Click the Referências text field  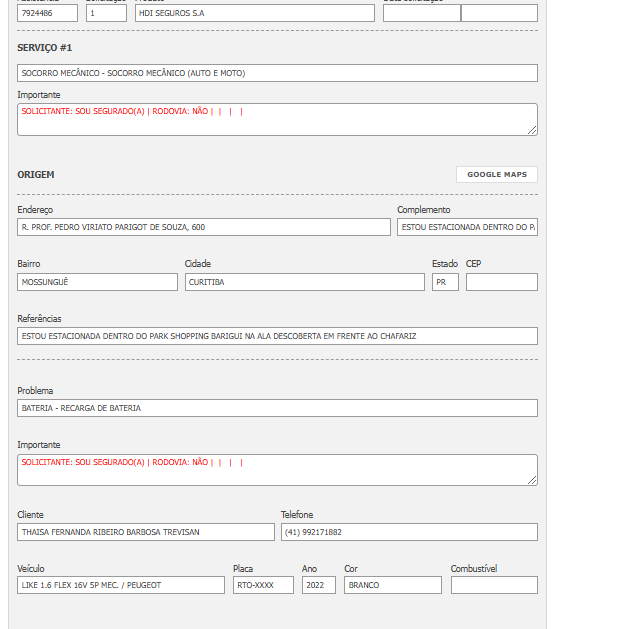277,336
